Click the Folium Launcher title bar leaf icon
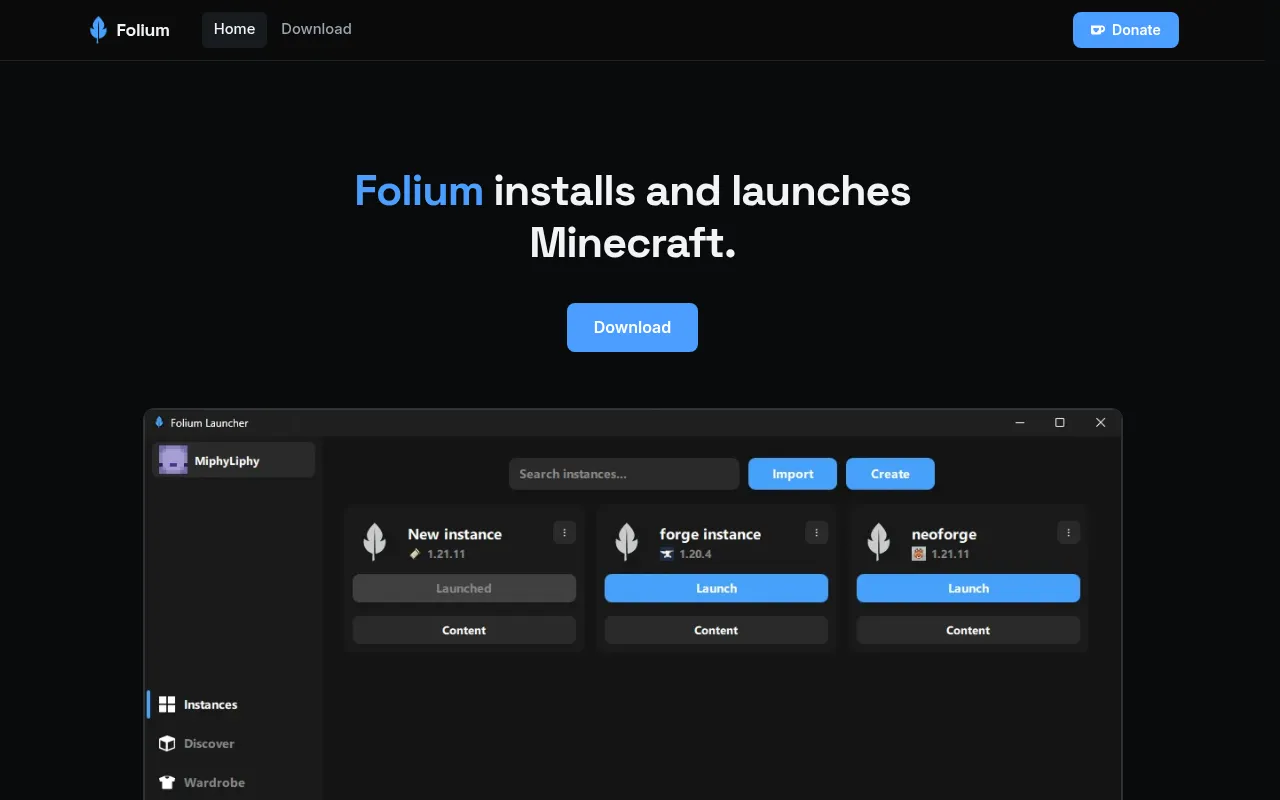 click(x=160, y=423)
